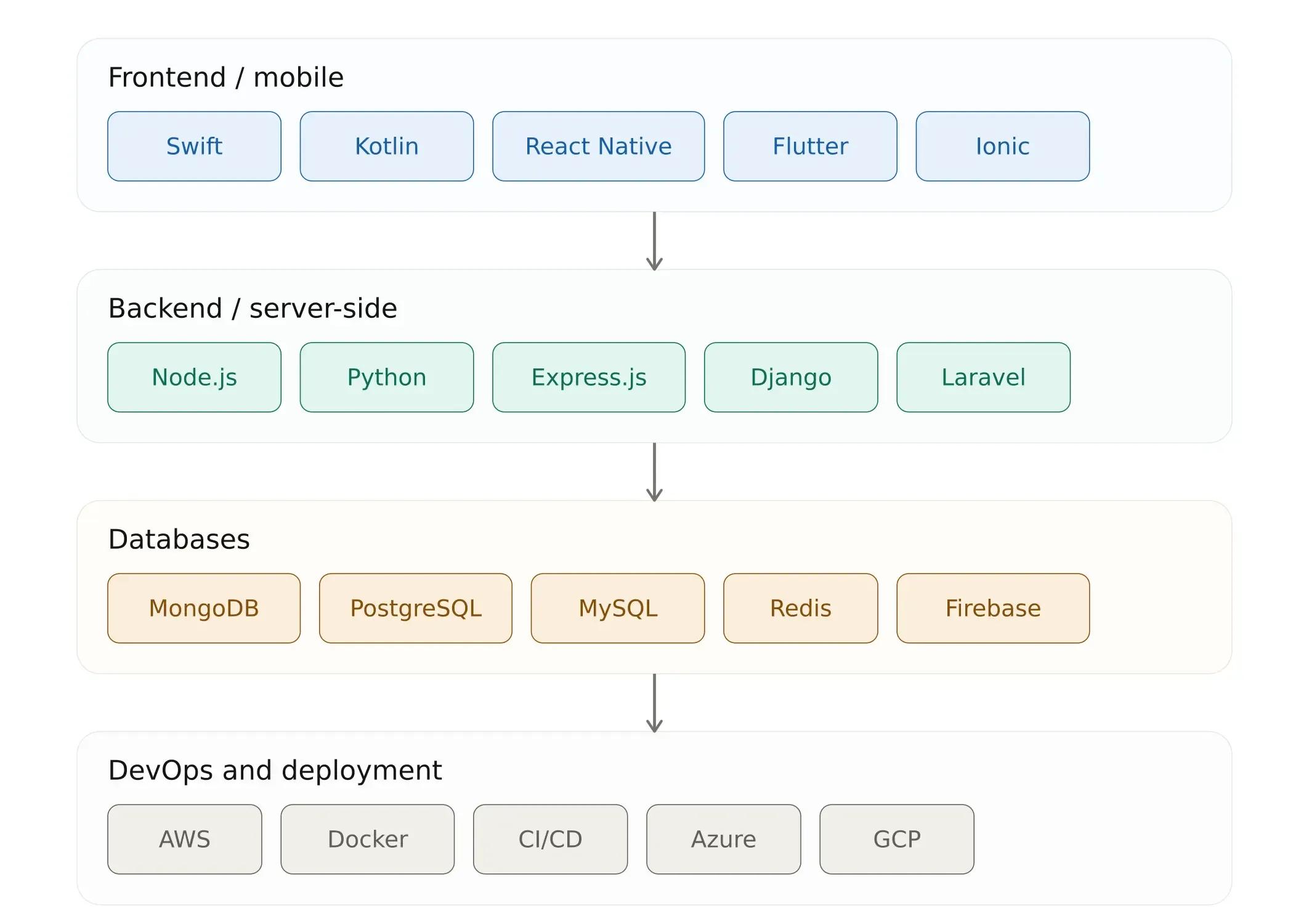This screenshot has width=1309, height=924.
Task: Click the Python box
Action: (x=386, y=377)
